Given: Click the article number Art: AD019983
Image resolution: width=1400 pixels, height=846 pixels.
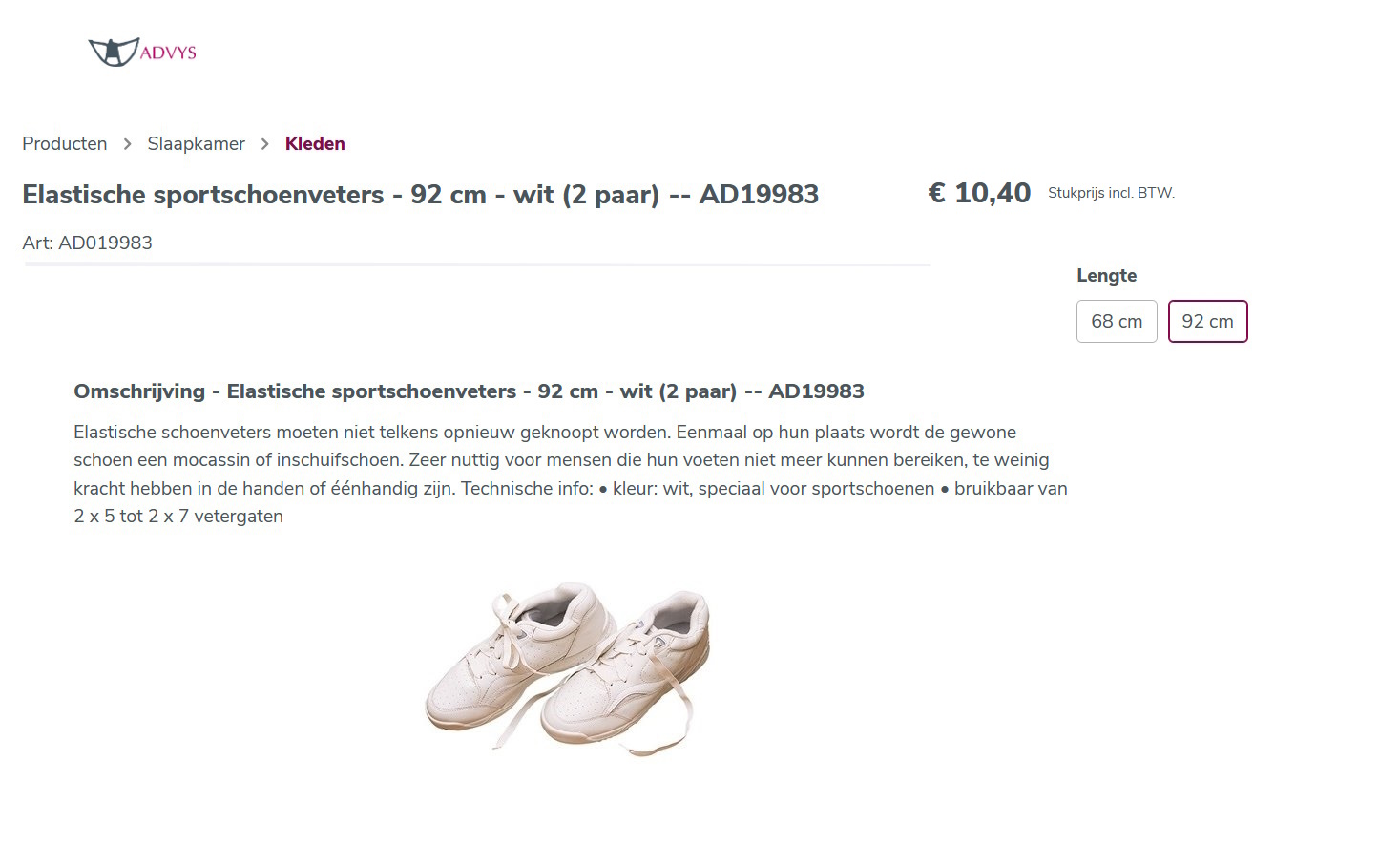Looking at the screenshot, I should (x=87, y=243).
